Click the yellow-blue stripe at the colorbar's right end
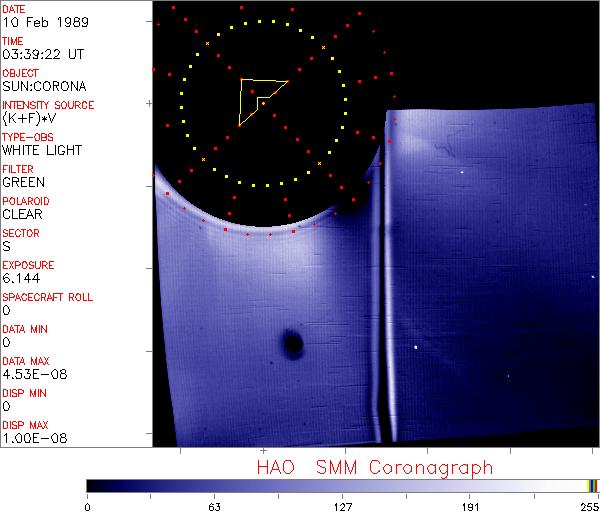 (592, 485)
